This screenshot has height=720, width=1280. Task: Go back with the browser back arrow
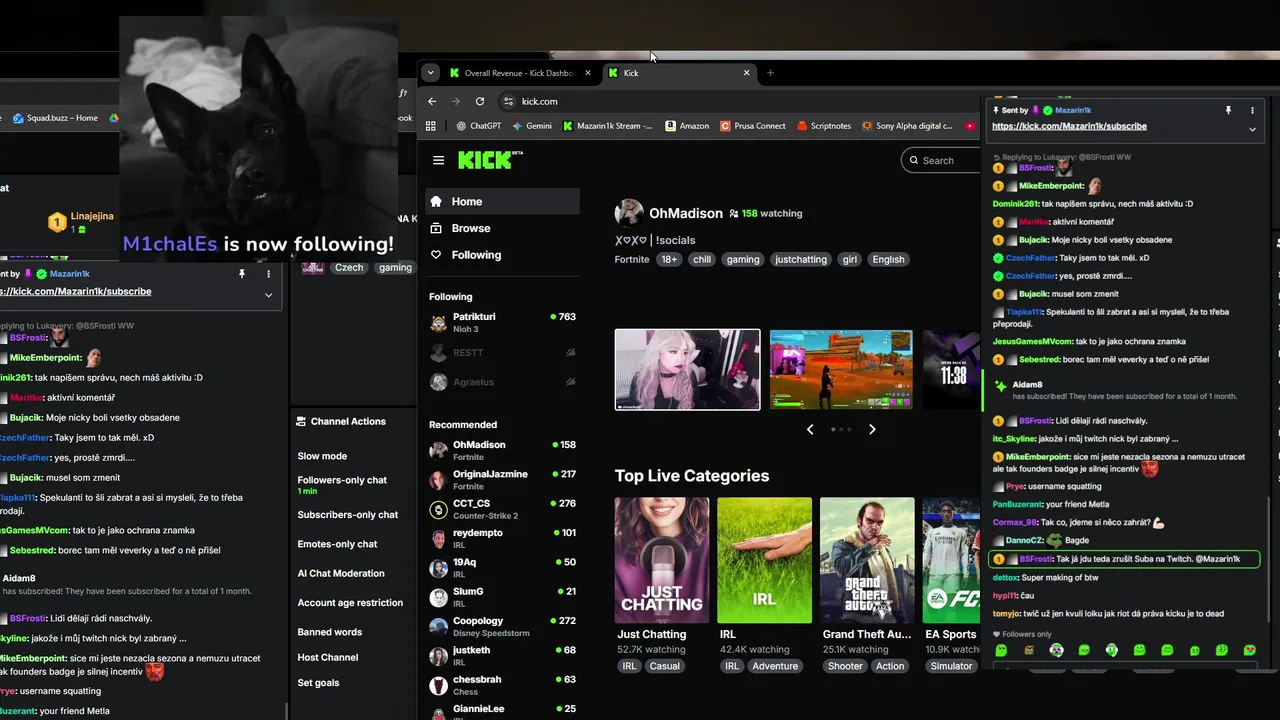coord(432,101)
